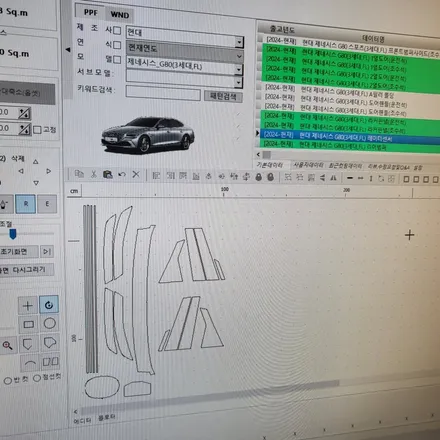This screenshot has width=440, height=440.
Task: Switch to the WND tab
Action: (120, 15)
